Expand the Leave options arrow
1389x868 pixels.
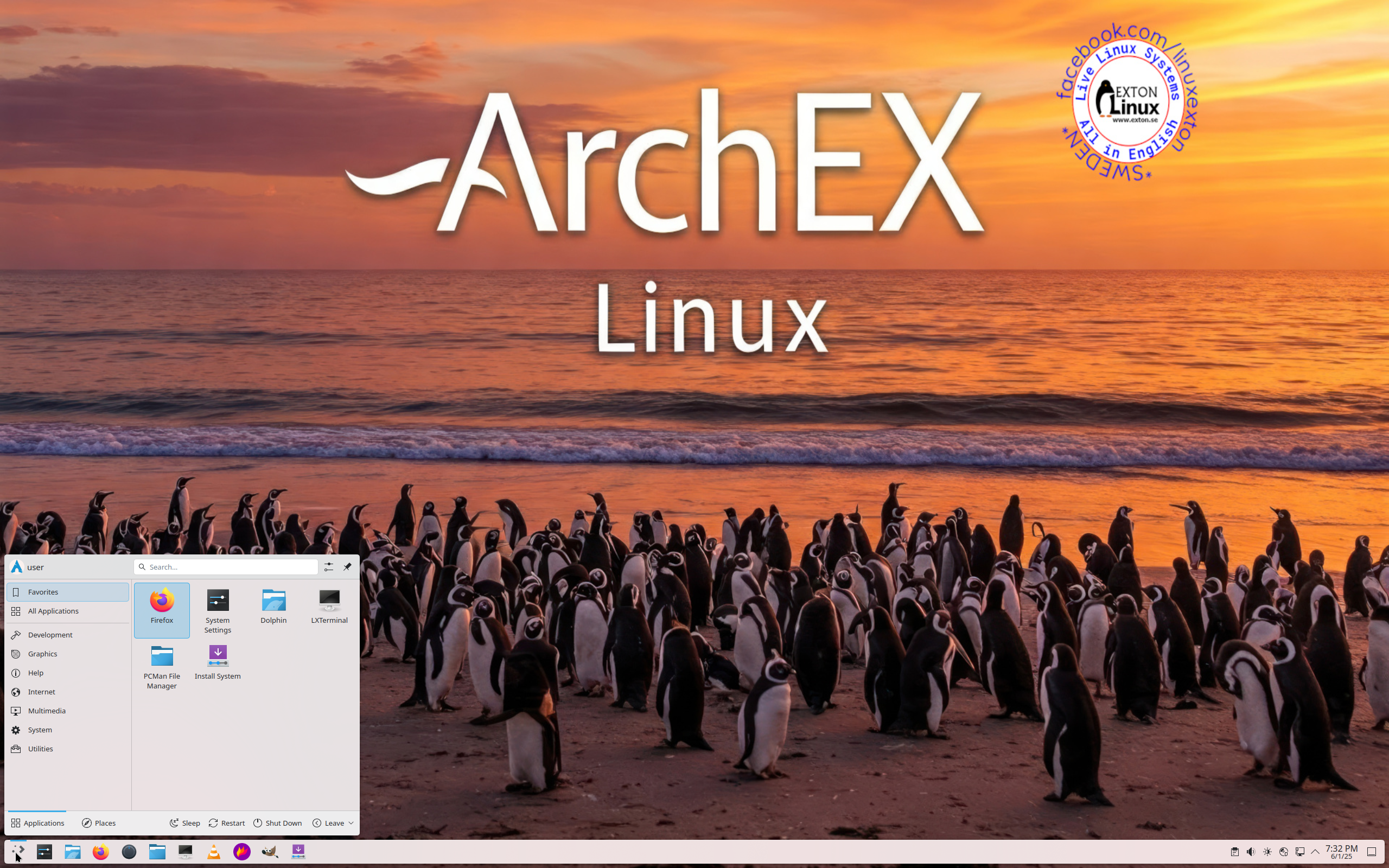click(351, 822)
